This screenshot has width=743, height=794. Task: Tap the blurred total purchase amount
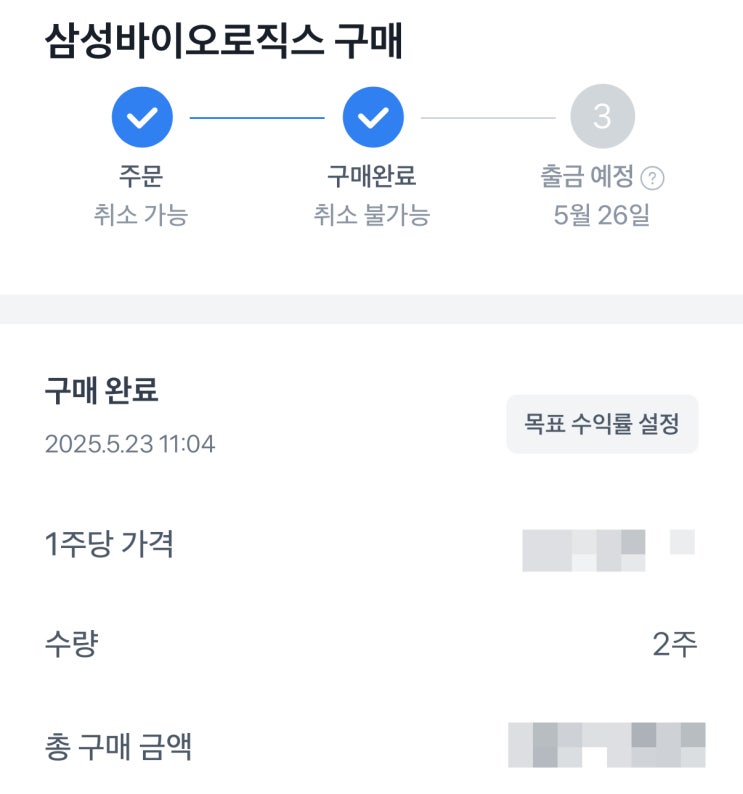[607, 745]
